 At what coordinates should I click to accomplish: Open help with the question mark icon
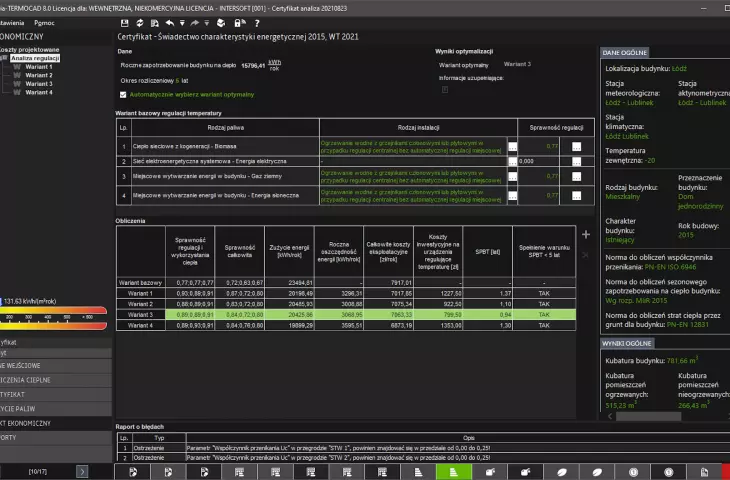(x=257, y=23)
